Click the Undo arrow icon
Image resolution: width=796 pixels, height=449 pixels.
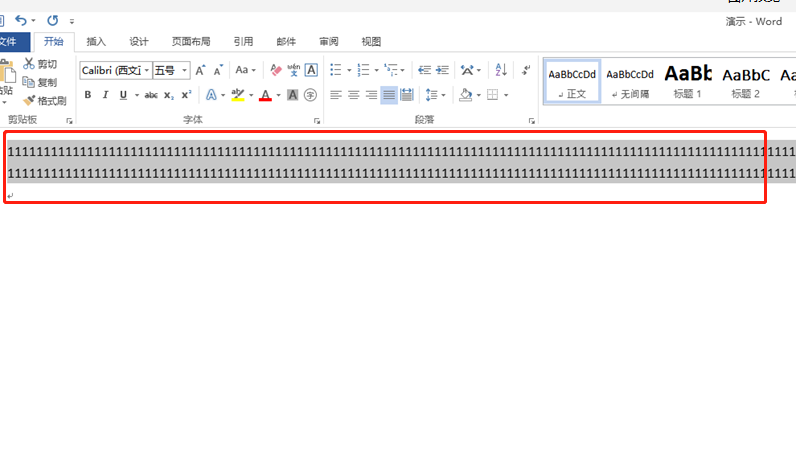tap(20, 20)
